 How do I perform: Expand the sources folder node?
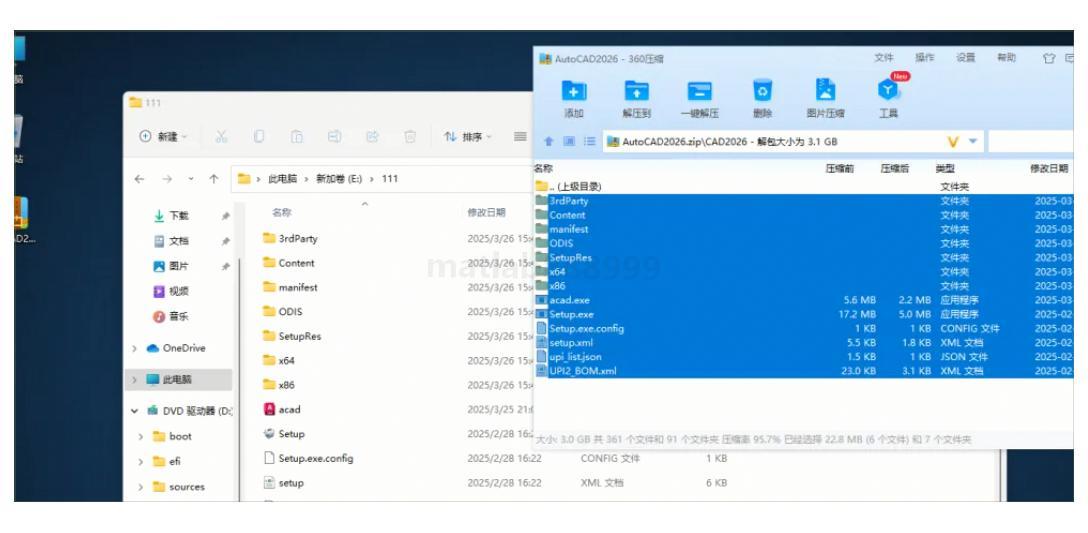[141, 487]
